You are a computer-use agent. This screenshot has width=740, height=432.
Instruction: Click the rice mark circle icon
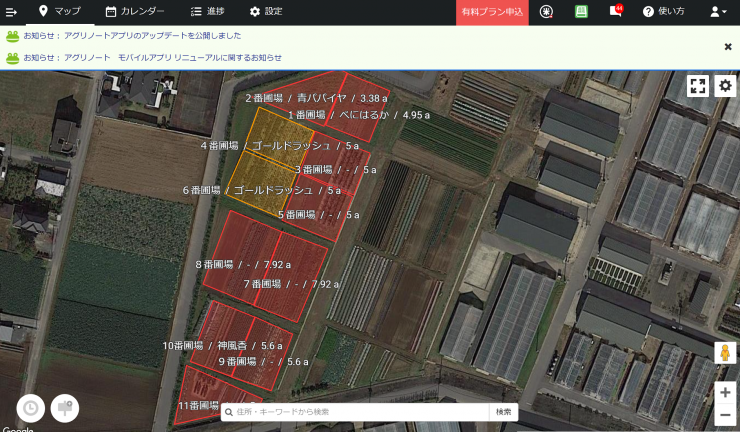[546, 12]
